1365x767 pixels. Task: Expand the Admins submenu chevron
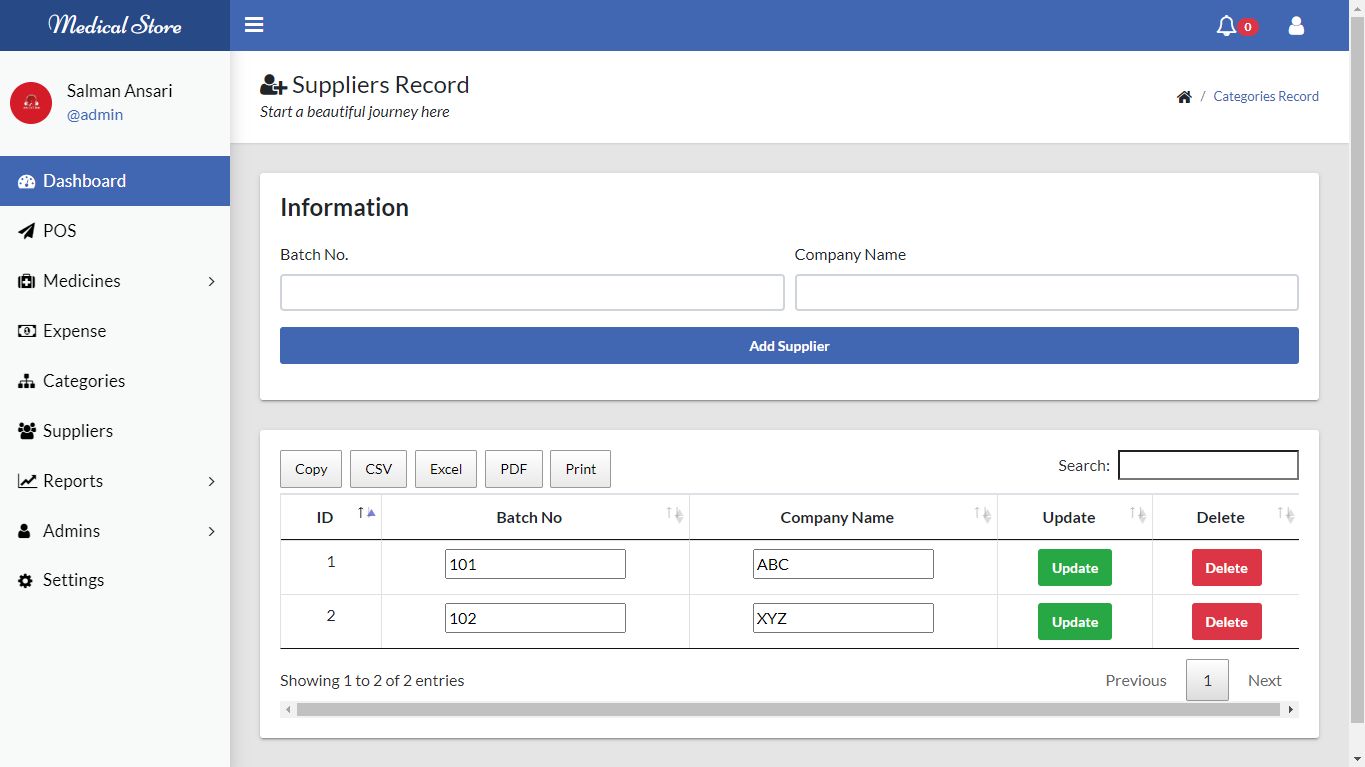point(211,532)
